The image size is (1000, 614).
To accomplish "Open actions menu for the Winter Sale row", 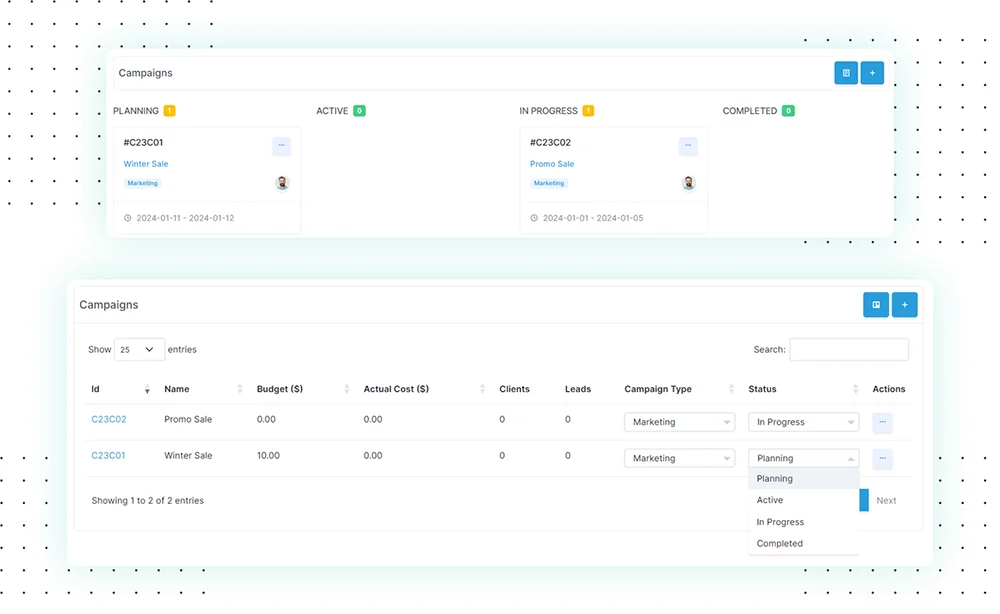I will coord(882,459).
